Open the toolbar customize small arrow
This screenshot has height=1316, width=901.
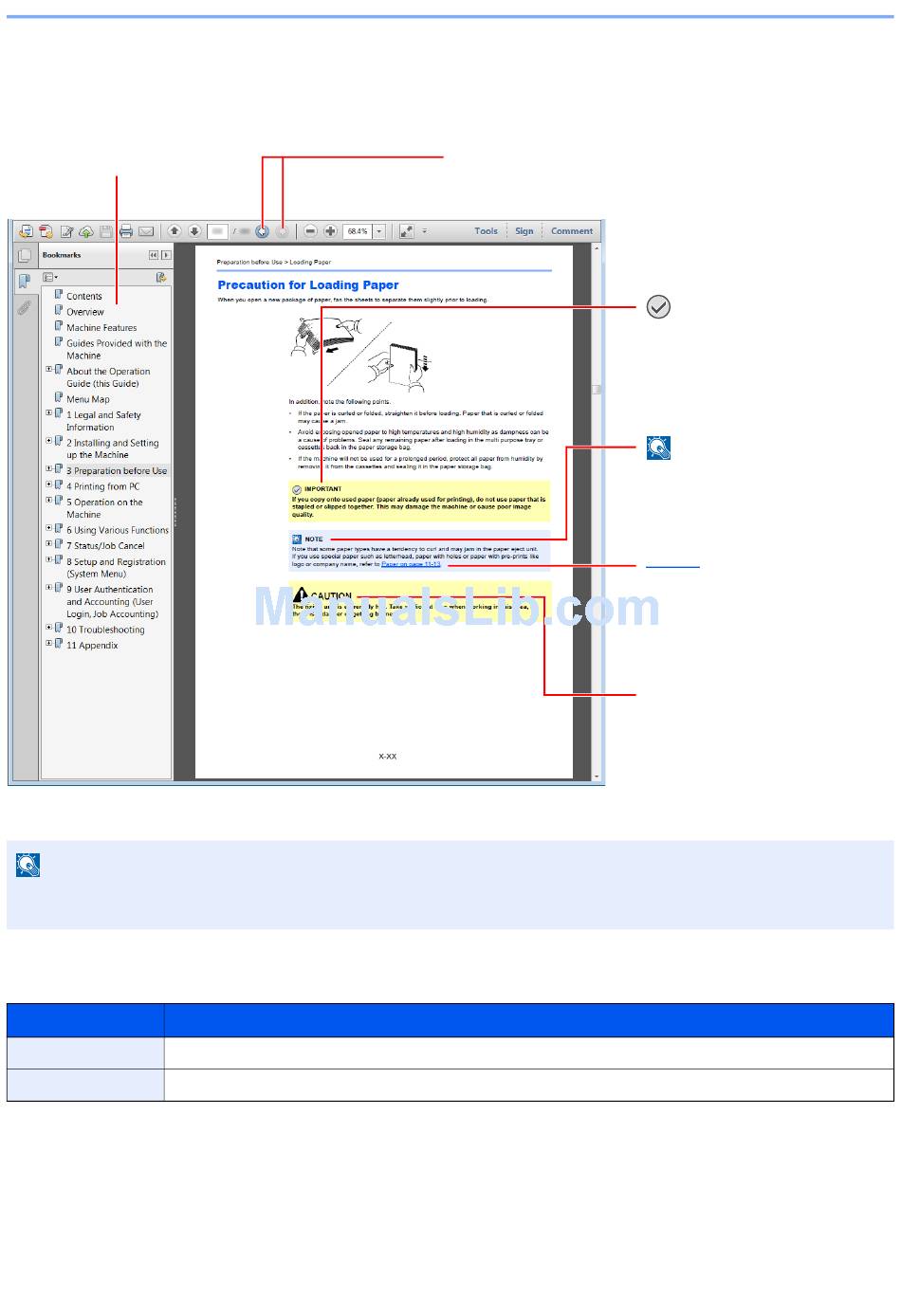pos(425,231)
